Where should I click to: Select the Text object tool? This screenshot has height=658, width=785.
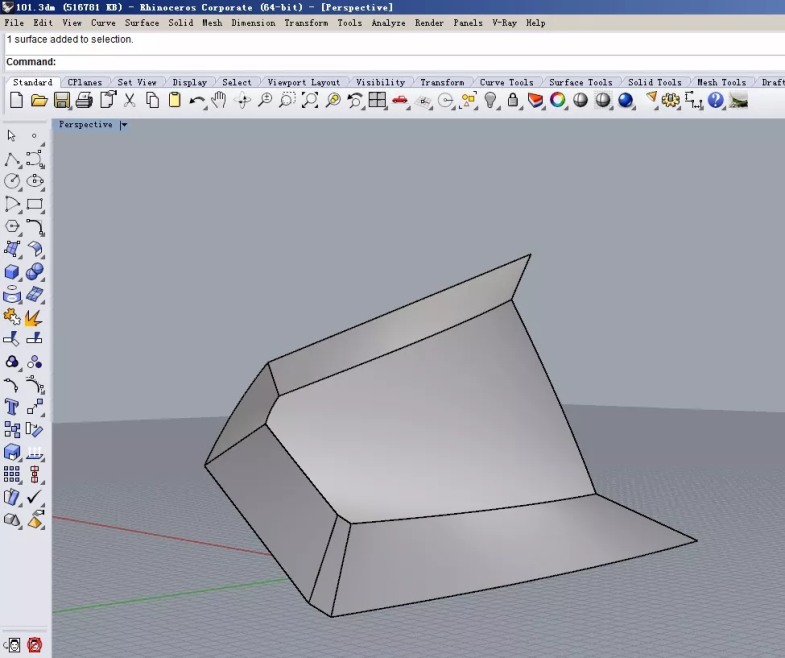12,407
